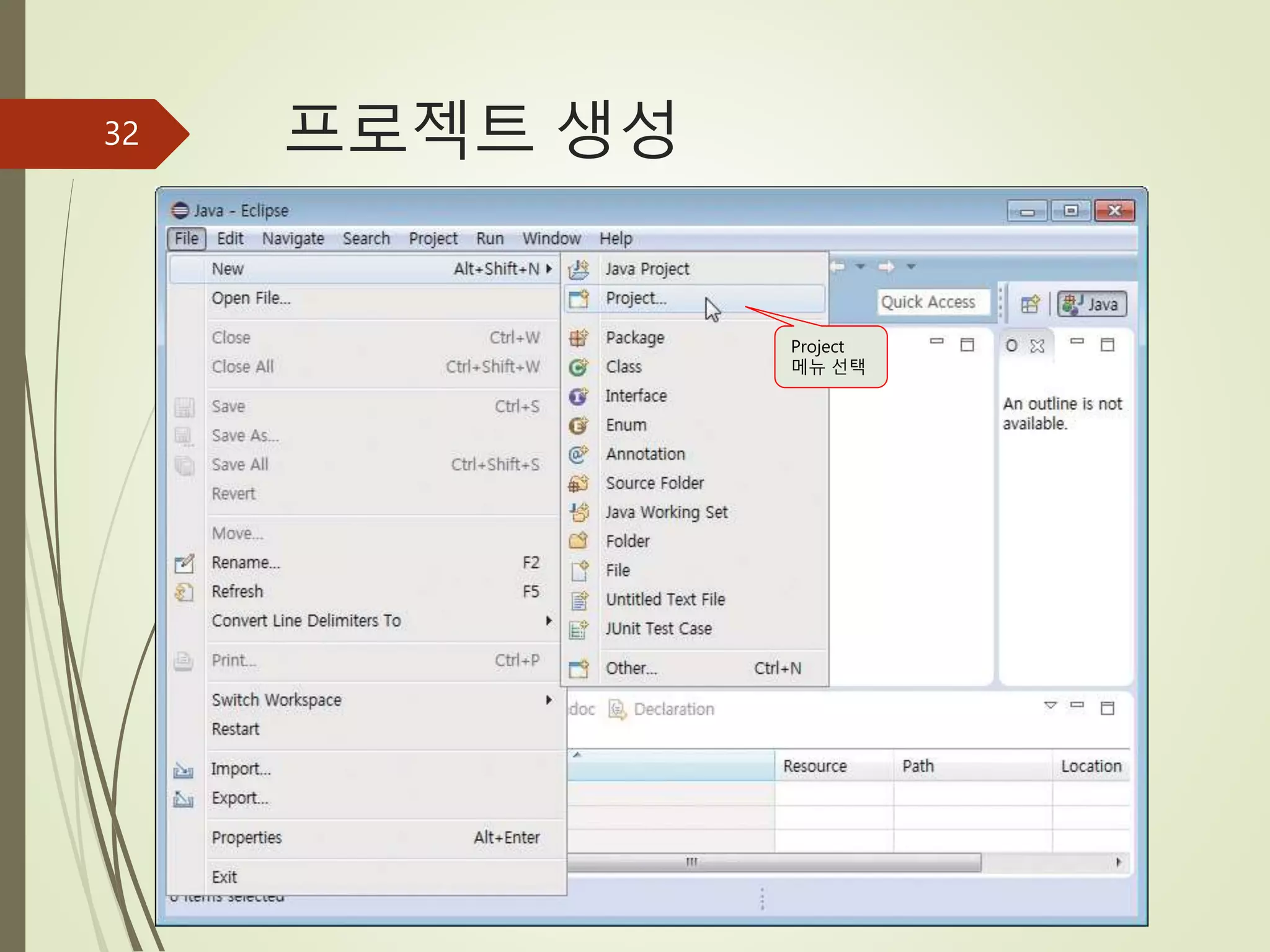Viewport: 1270px width, 952px height.
Task: Click the Open Perspective icon
Action: (1030, 304)
